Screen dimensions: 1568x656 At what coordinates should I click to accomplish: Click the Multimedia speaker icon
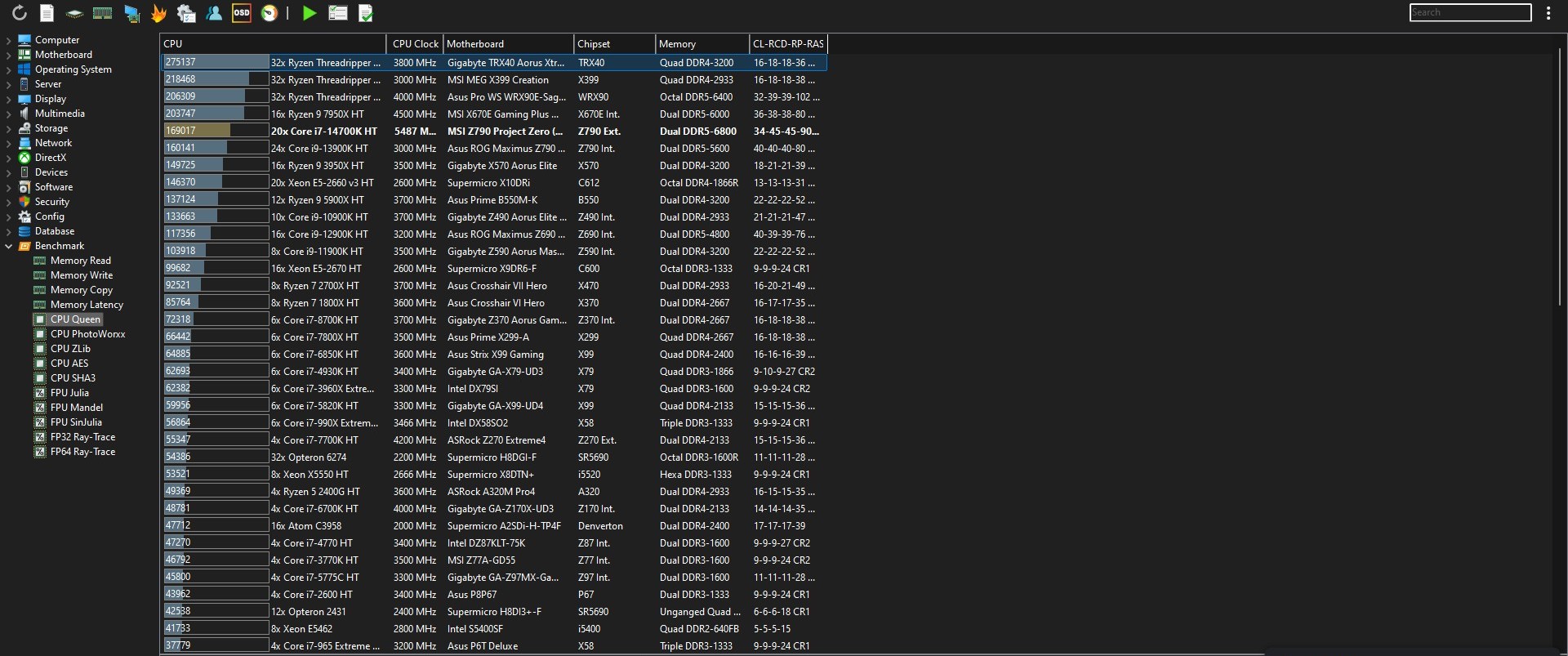pos(24,114)
